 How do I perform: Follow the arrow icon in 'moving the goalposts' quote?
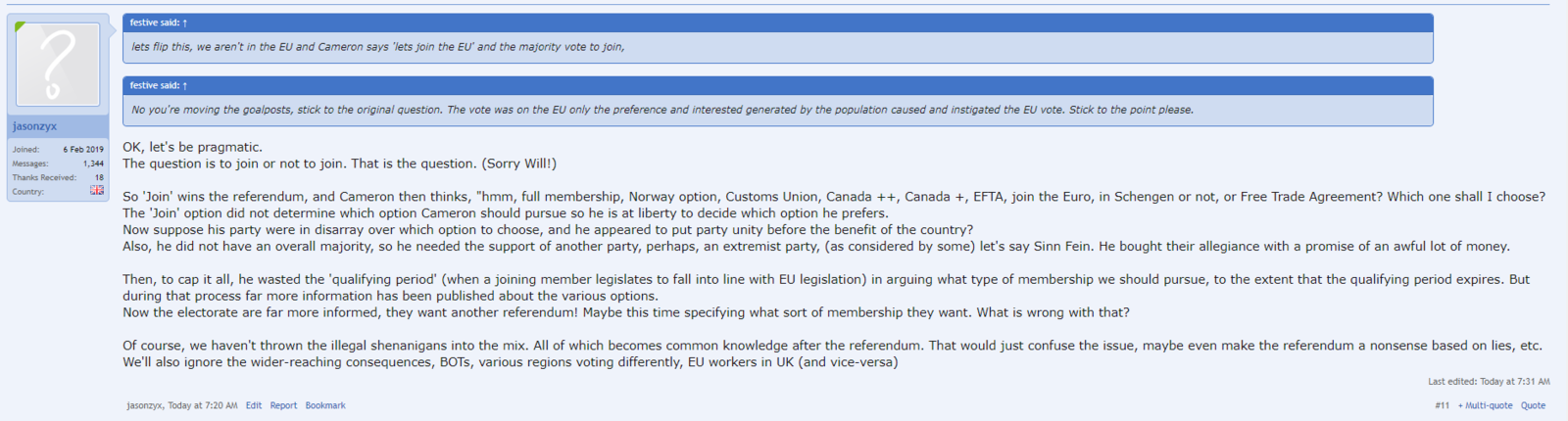tap(184, 86)
